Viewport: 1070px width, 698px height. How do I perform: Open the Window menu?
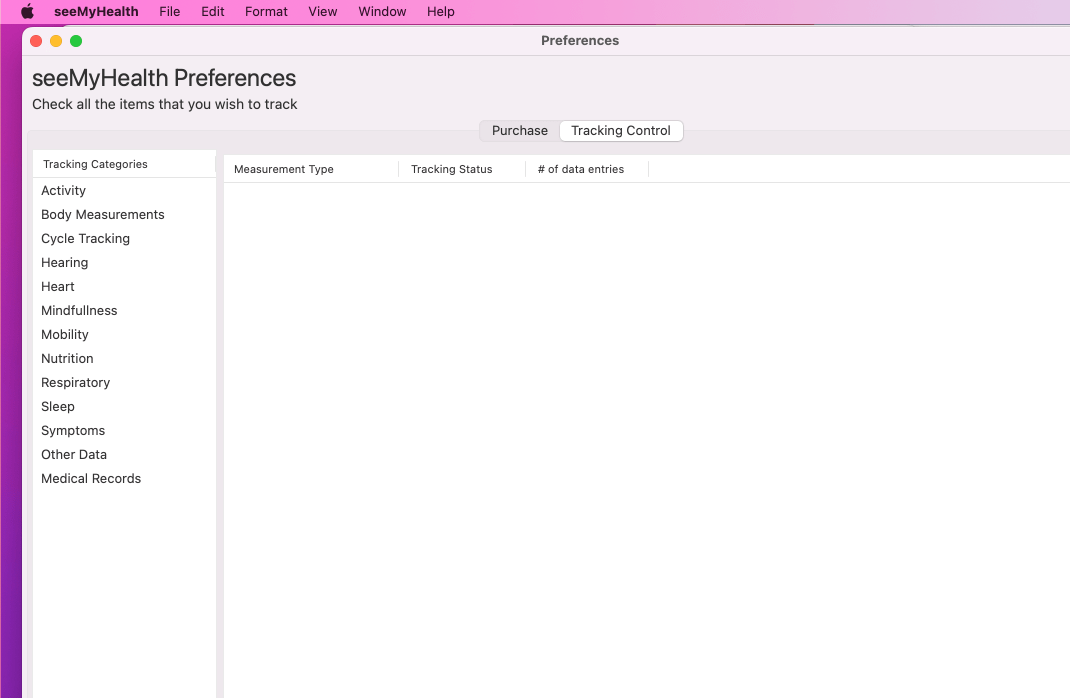pyautogui.click(x=382, y=12)
